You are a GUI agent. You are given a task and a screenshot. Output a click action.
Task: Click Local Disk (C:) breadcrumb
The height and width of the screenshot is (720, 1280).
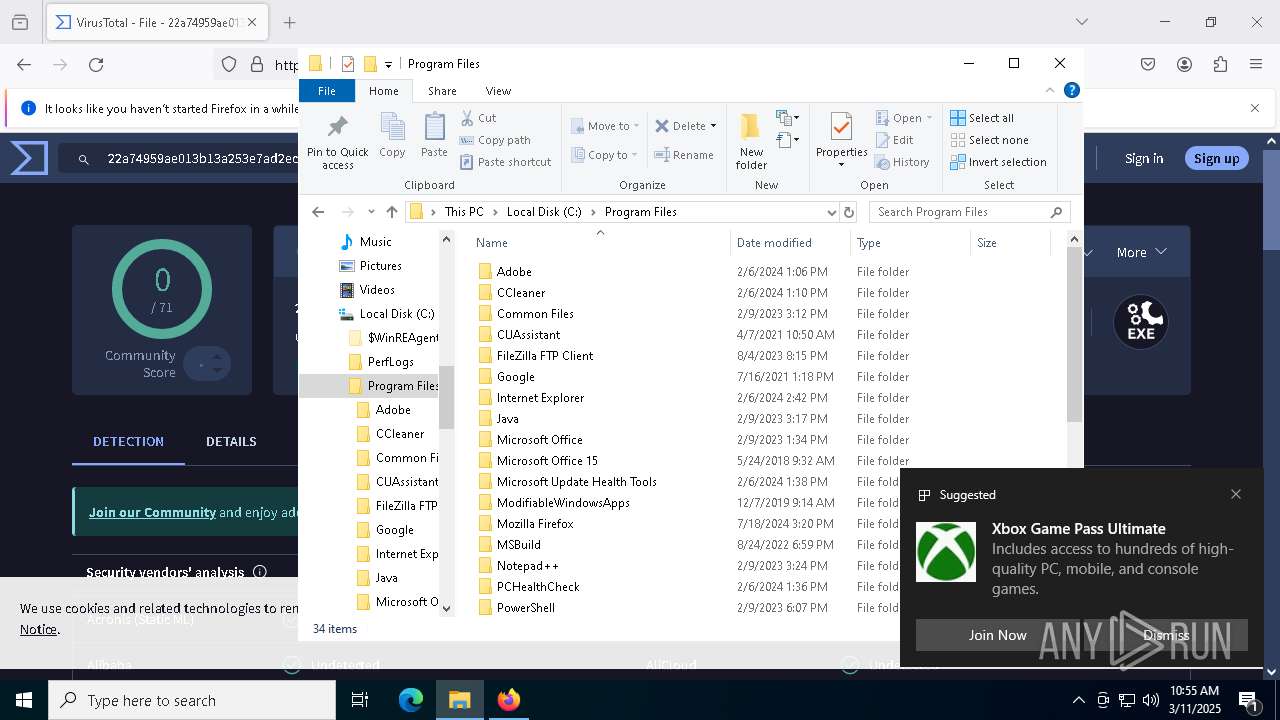click(x=544, y=212)
